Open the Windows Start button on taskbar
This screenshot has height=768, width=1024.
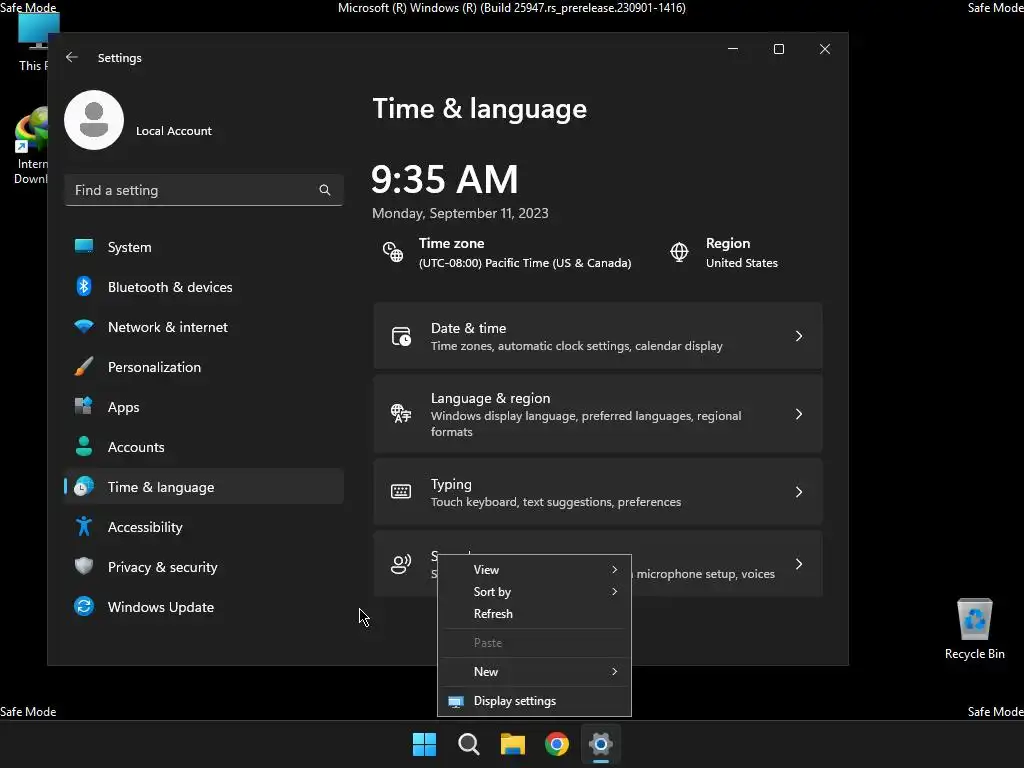point(424,744)
